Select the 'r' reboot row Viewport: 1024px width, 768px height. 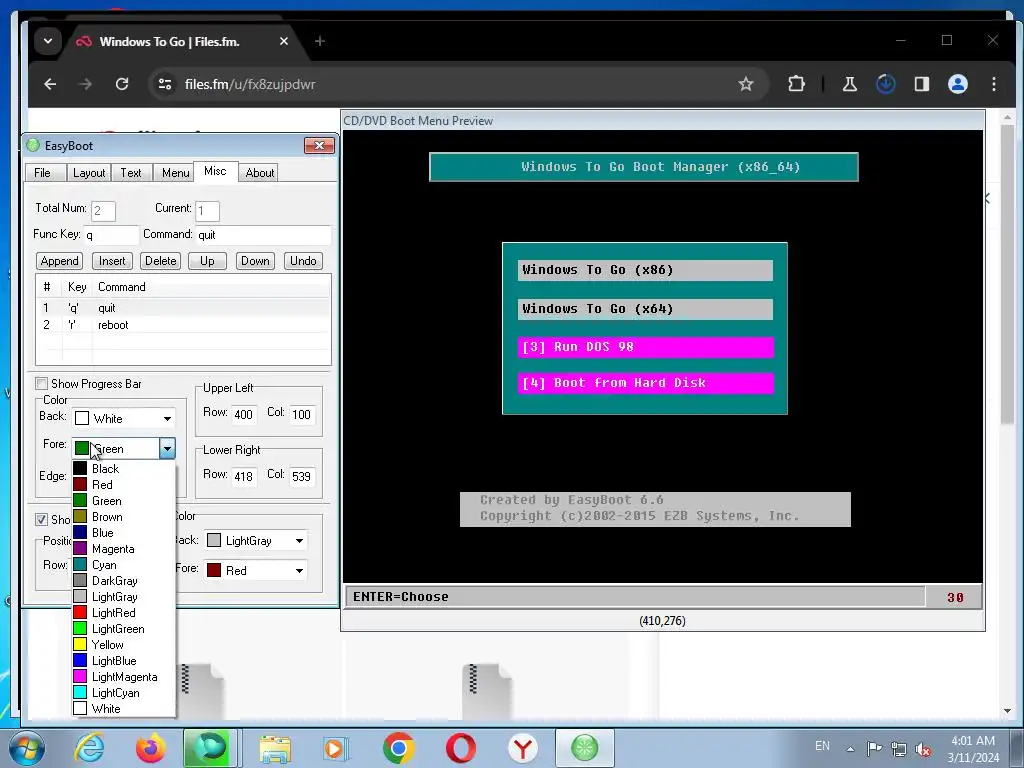(184, 325)
